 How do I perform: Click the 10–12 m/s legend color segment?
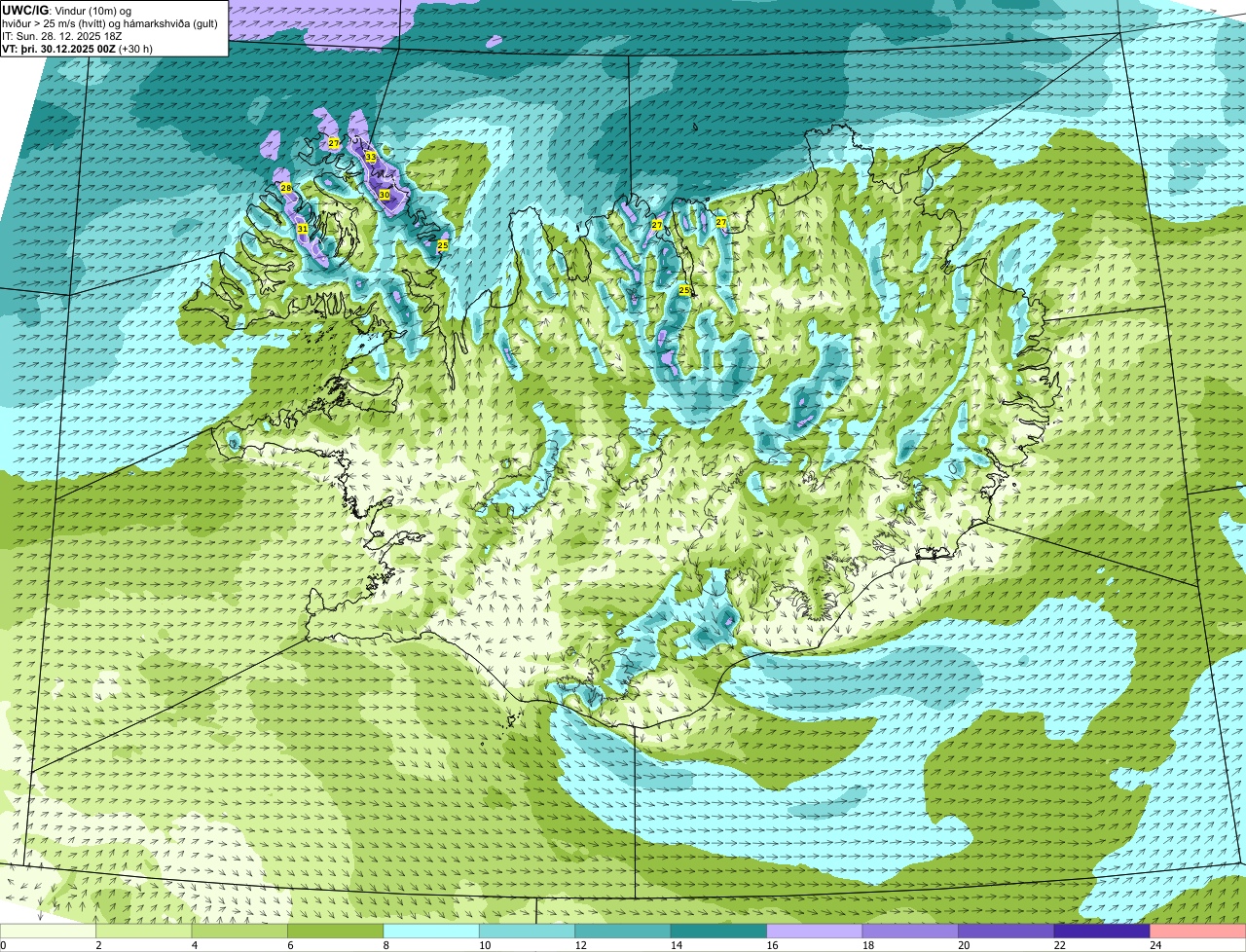[529, 932]
